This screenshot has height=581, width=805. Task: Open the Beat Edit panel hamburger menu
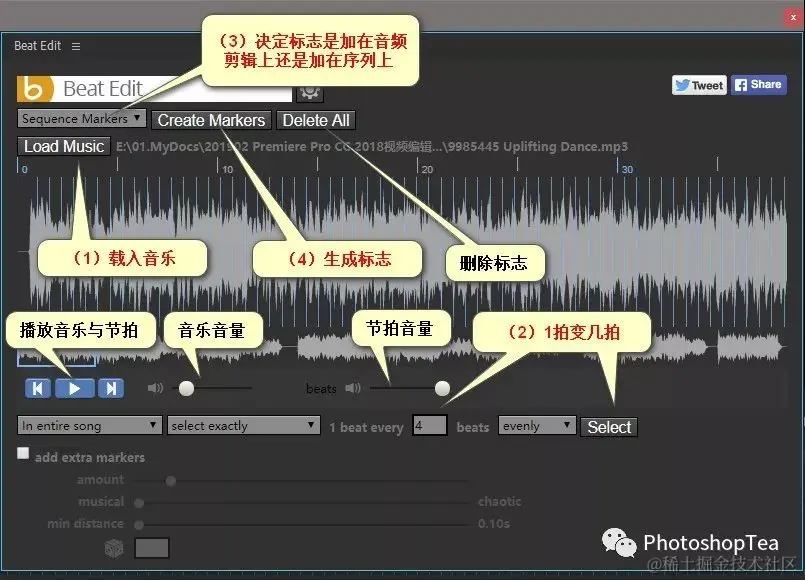76,46
